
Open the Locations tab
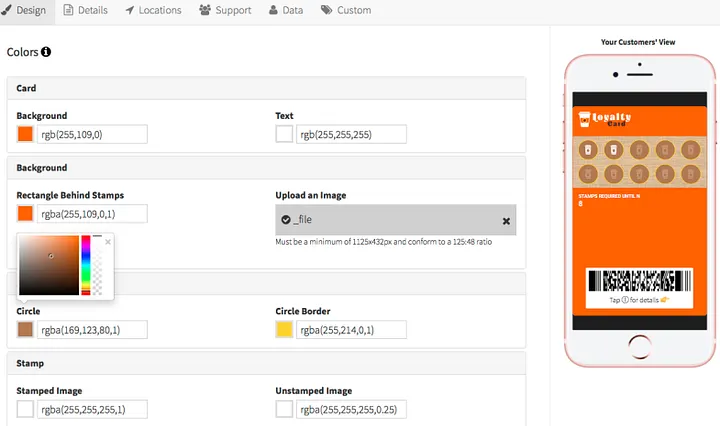153,10
